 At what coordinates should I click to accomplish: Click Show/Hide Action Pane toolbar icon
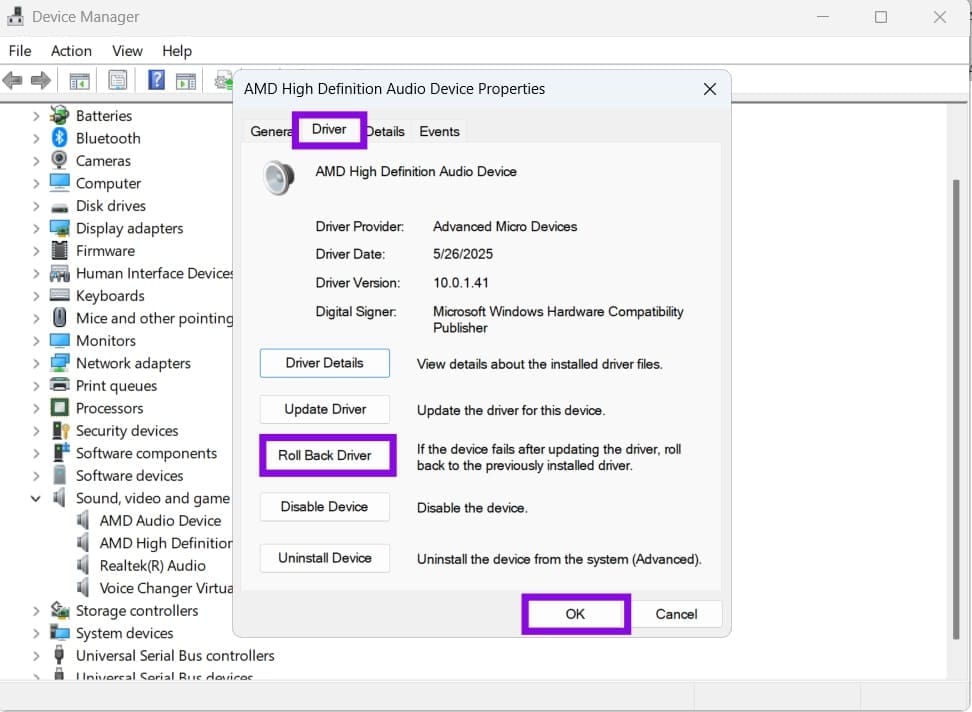pyautogui.click(x=186, y=81)
